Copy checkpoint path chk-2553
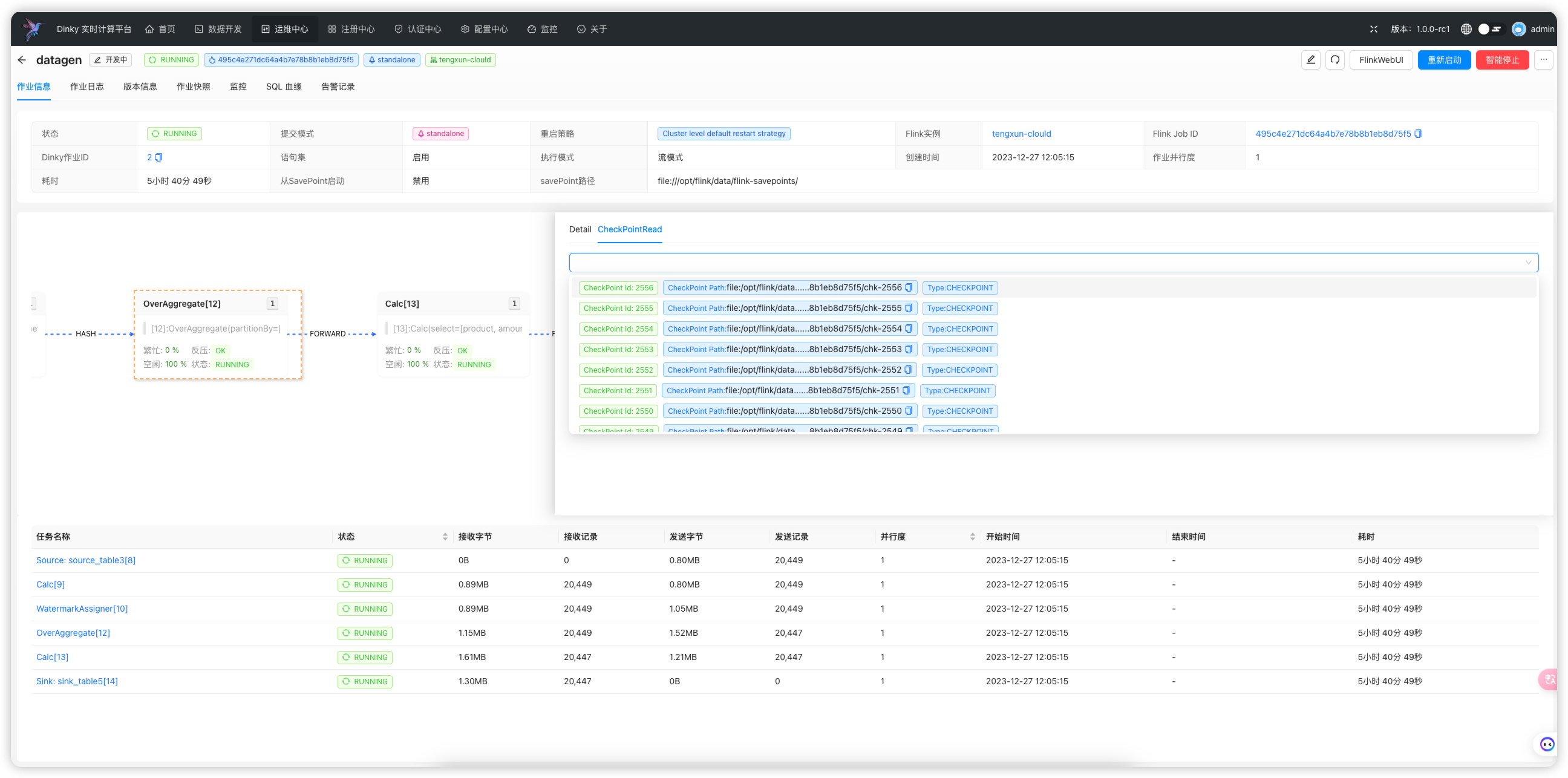Image resolution: width=1568 pixels, height=778 pixels. click(909, 350)
